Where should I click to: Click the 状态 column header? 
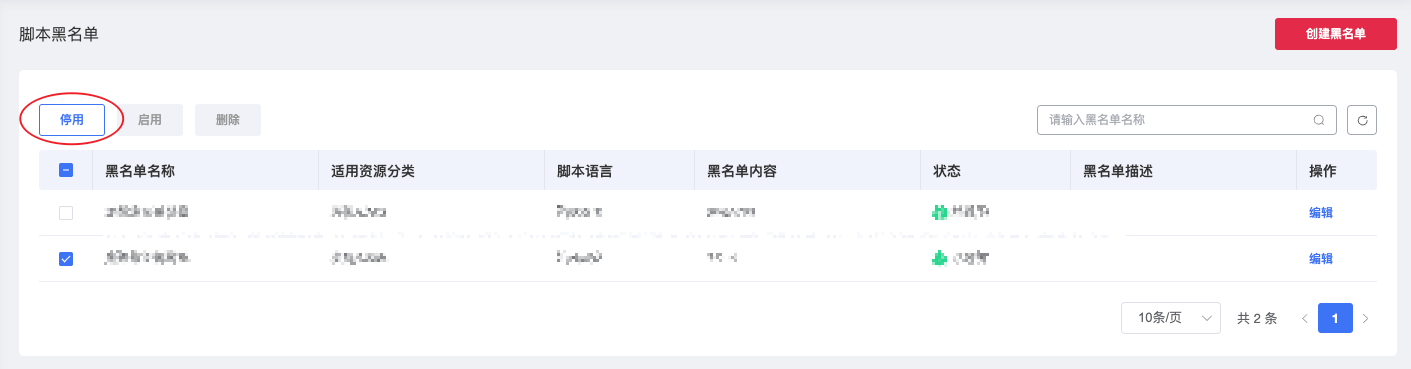click(x=947, y=170)
